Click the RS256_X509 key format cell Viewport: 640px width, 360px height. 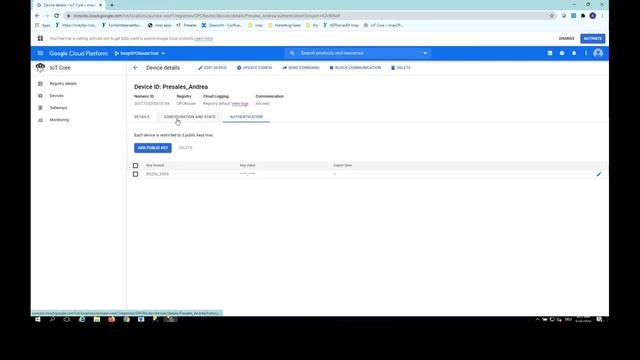(x=157, y=174)
